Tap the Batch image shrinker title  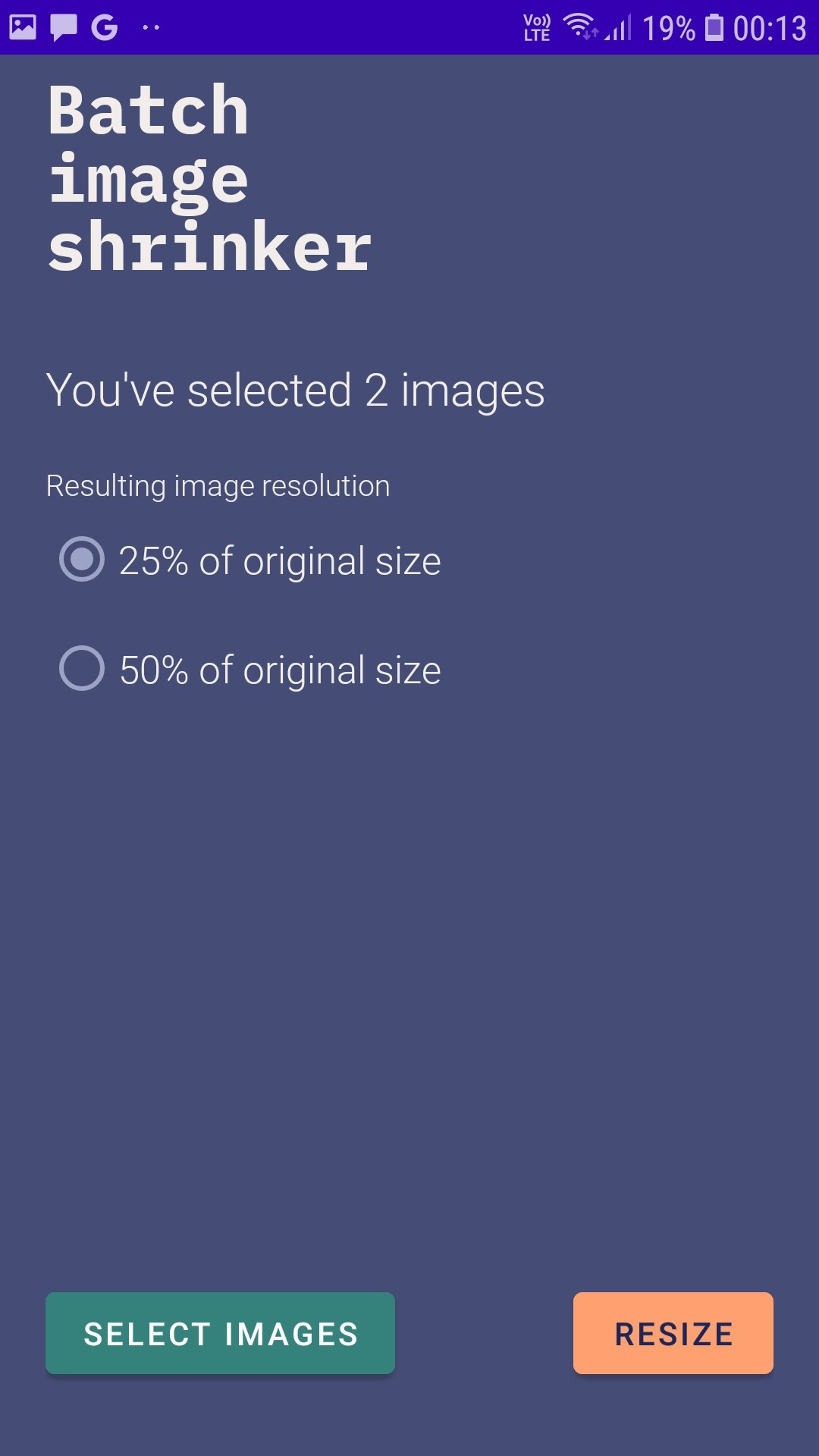(x=209, y=176)
